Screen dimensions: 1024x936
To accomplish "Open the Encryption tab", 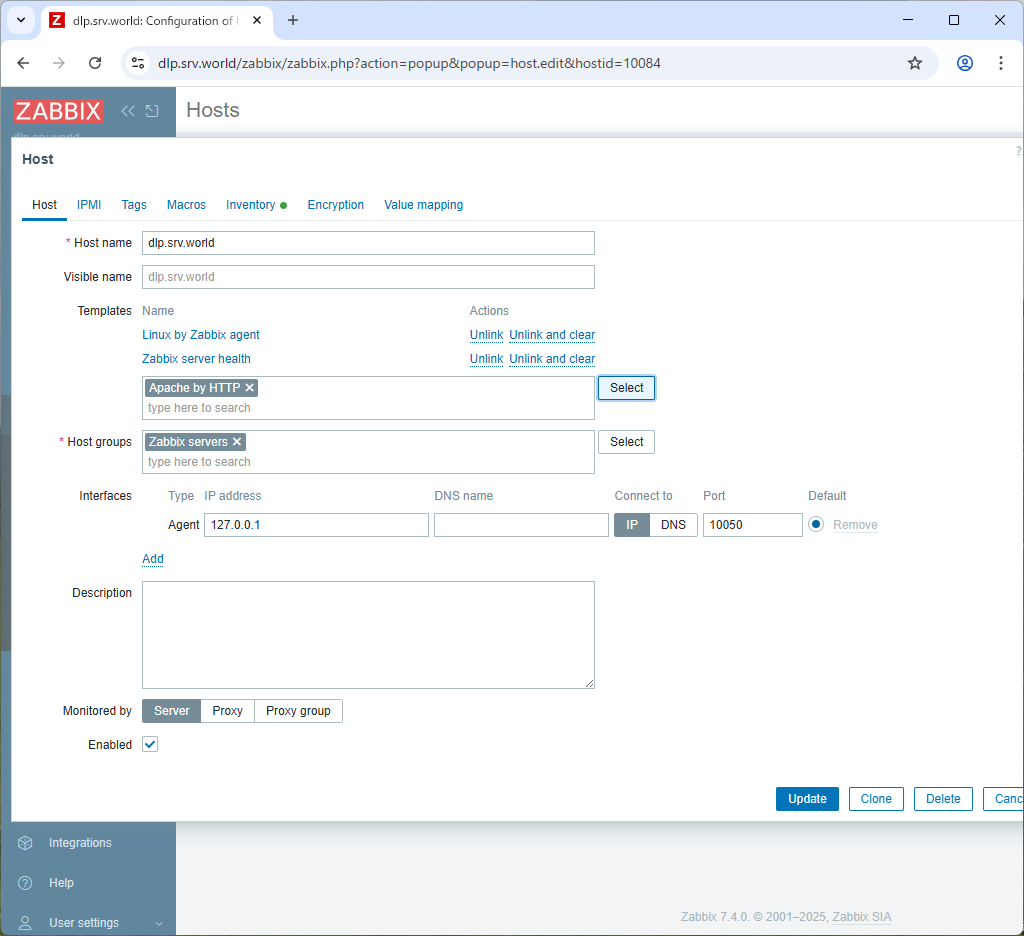I will [336, 205].
